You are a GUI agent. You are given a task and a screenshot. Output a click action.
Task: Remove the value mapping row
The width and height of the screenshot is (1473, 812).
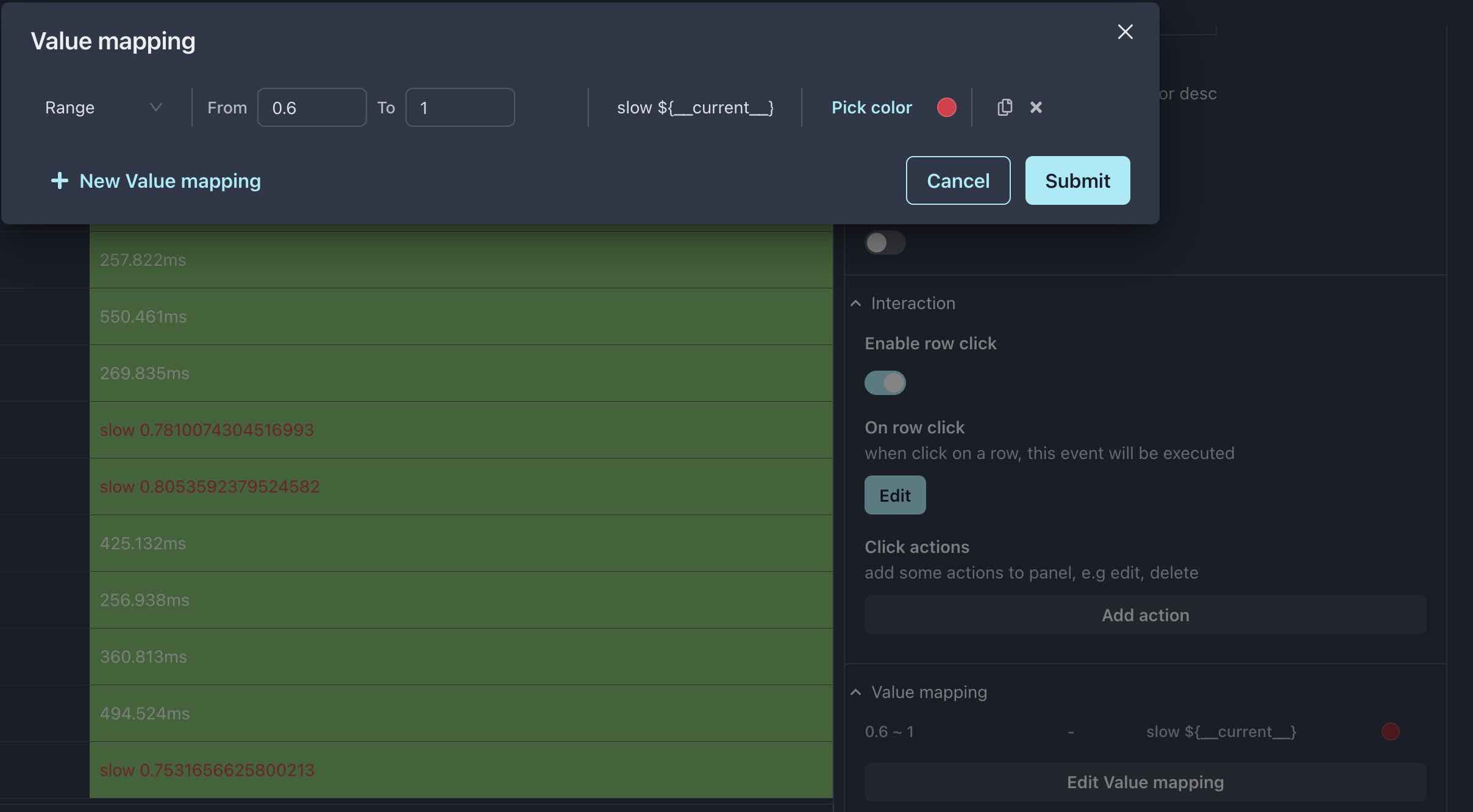tap(1036, 107)
